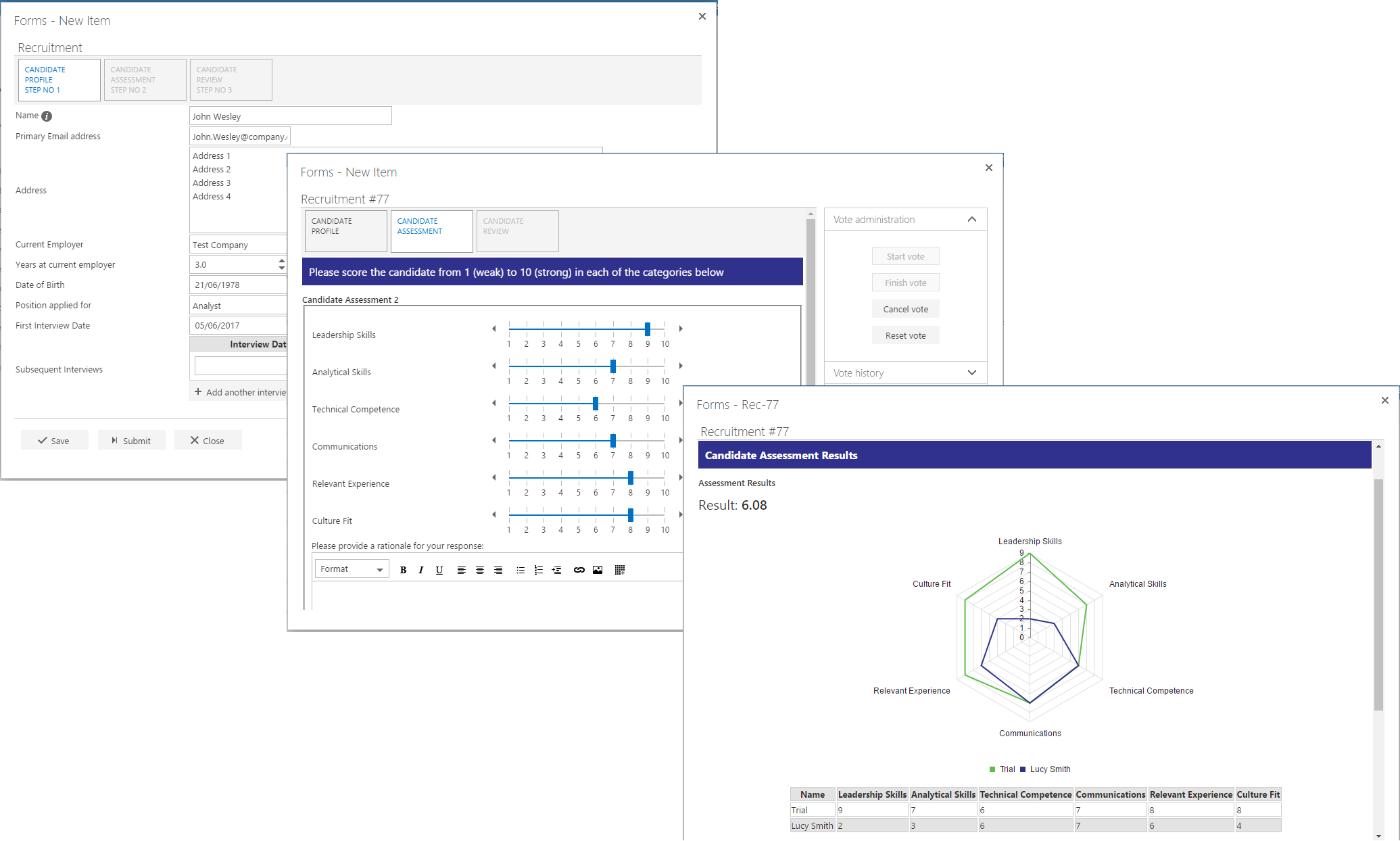The height and width of the screenshot is (841, 1400).
Task: Open Candidate Review Step No 3 tab
Action: point(231,80)
